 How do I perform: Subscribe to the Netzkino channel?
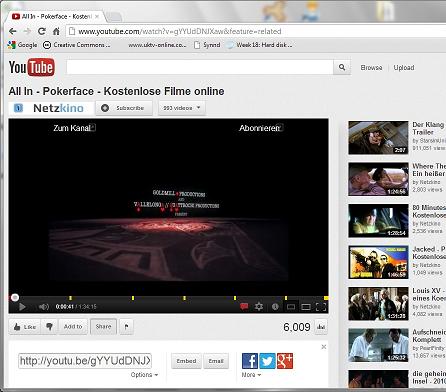pyautogui.click(x=124, y=108)
